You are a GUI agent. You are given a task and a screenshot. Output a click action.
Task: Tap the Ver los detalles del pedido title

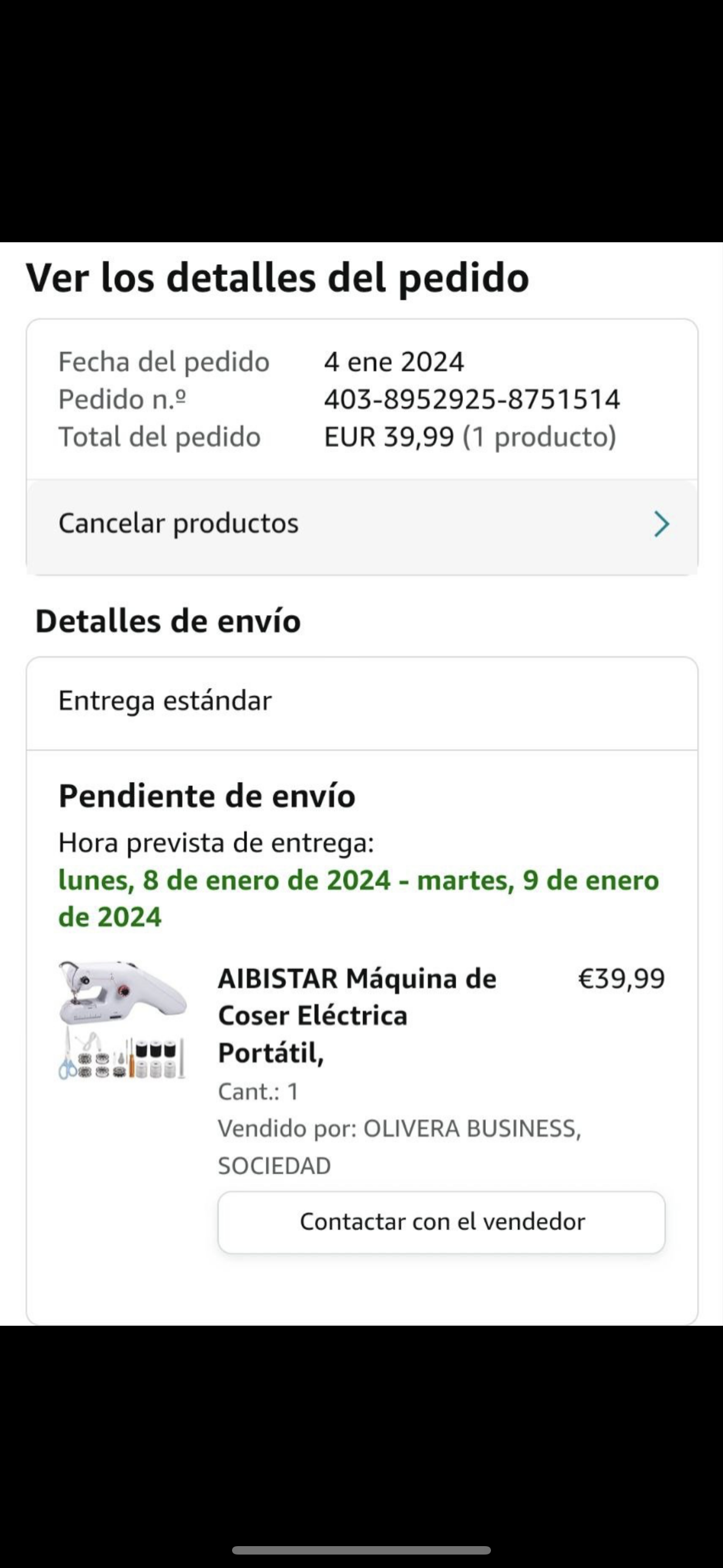277,278
